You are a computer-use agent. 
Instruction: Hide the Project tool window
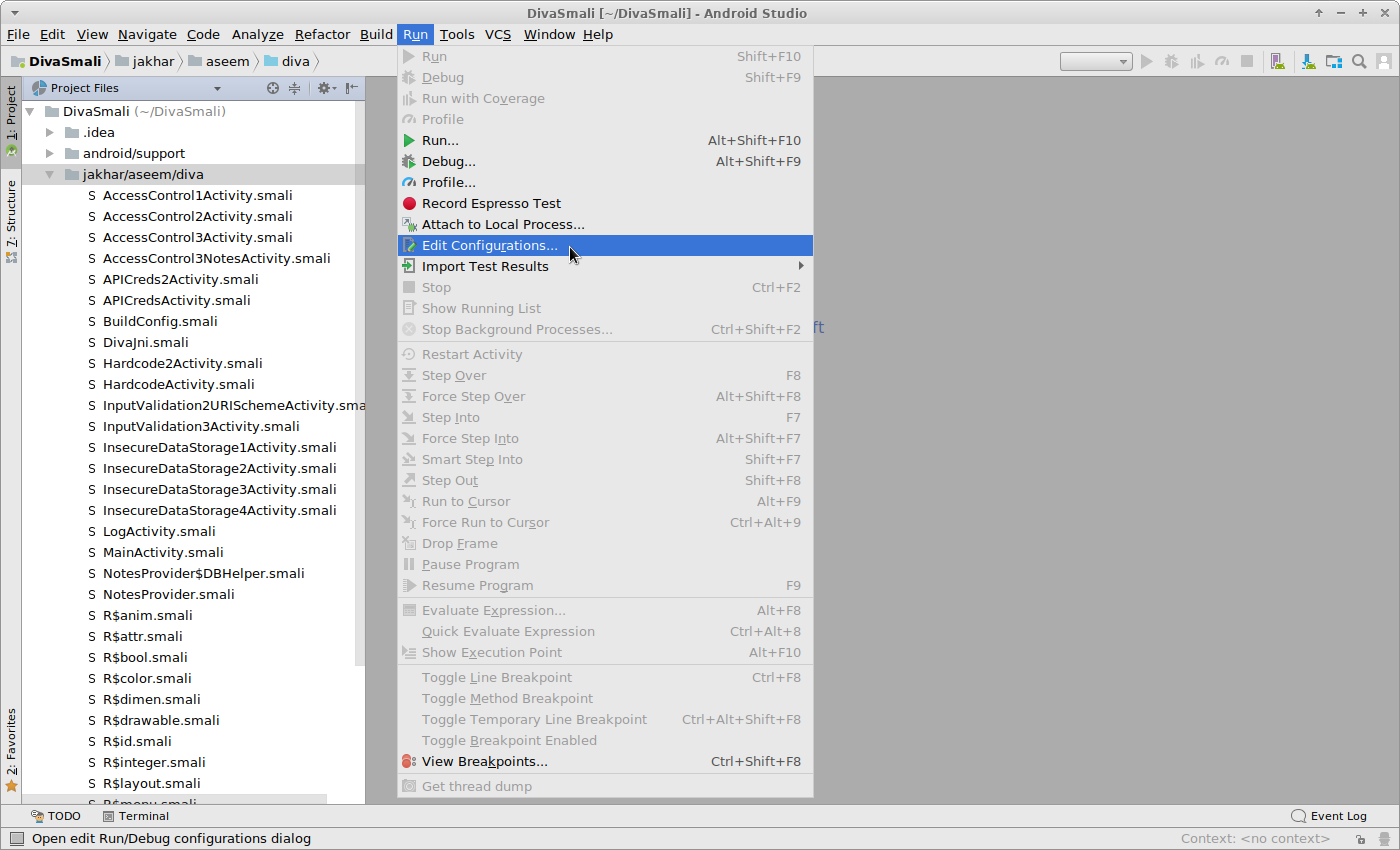coord(351,88)
